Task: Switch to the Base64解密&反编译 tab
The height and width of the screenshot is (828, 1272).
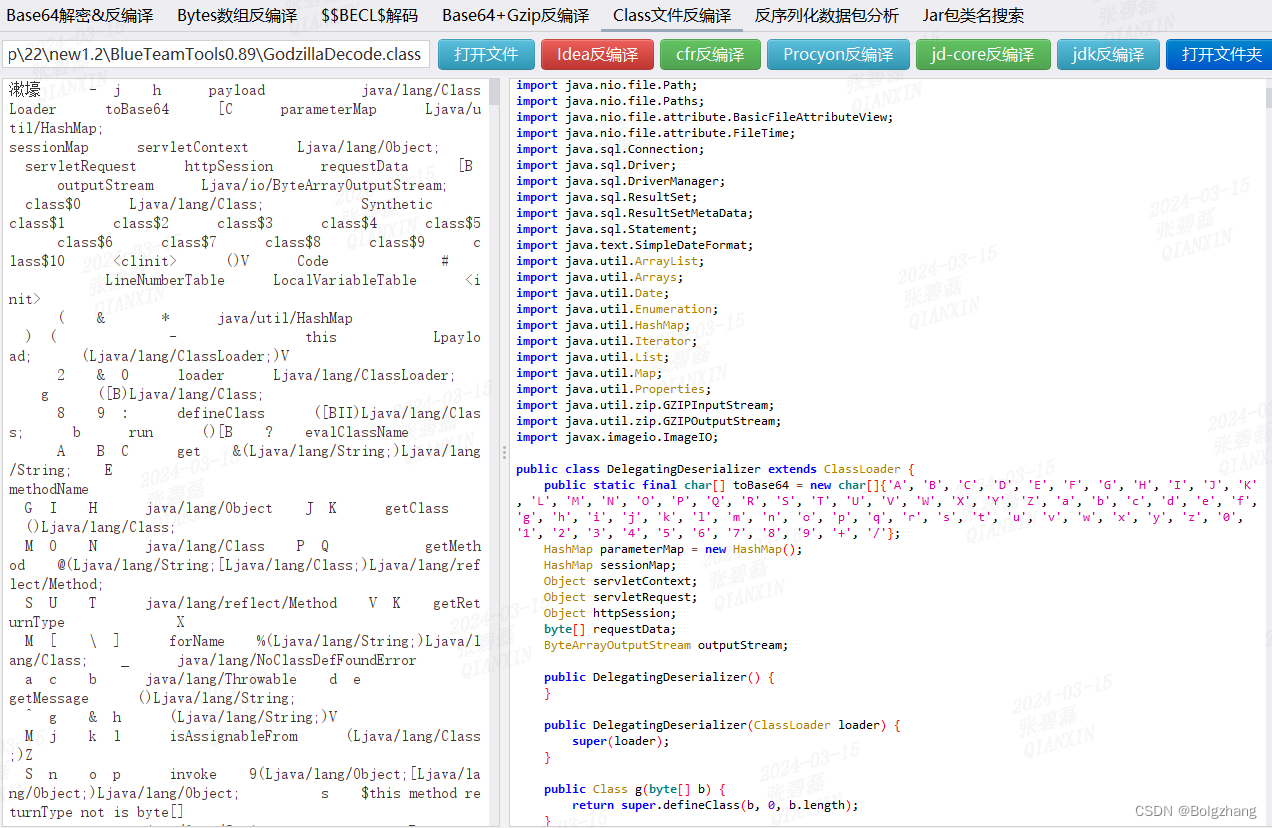Action: click(80, 15)
